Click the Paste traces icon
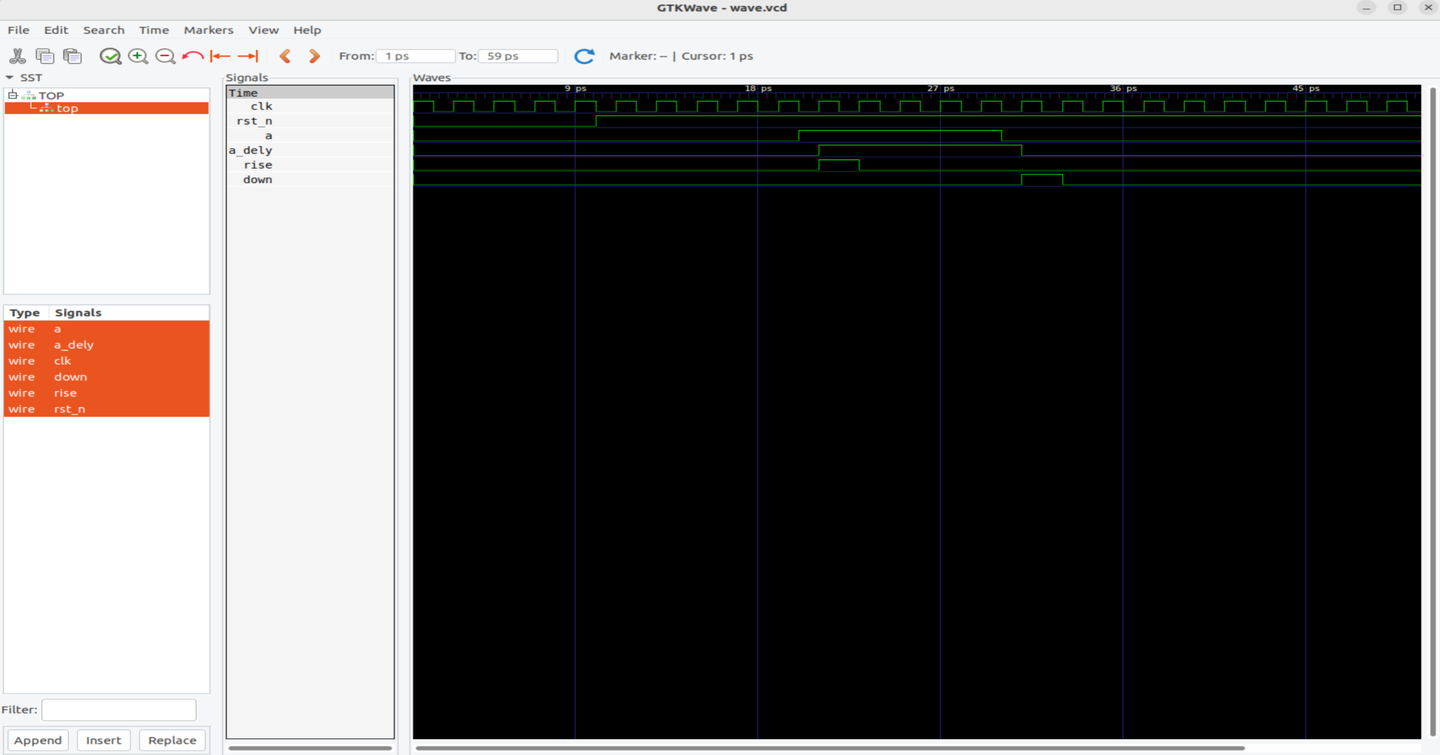 pyautogui.click(x=72, y=56)
